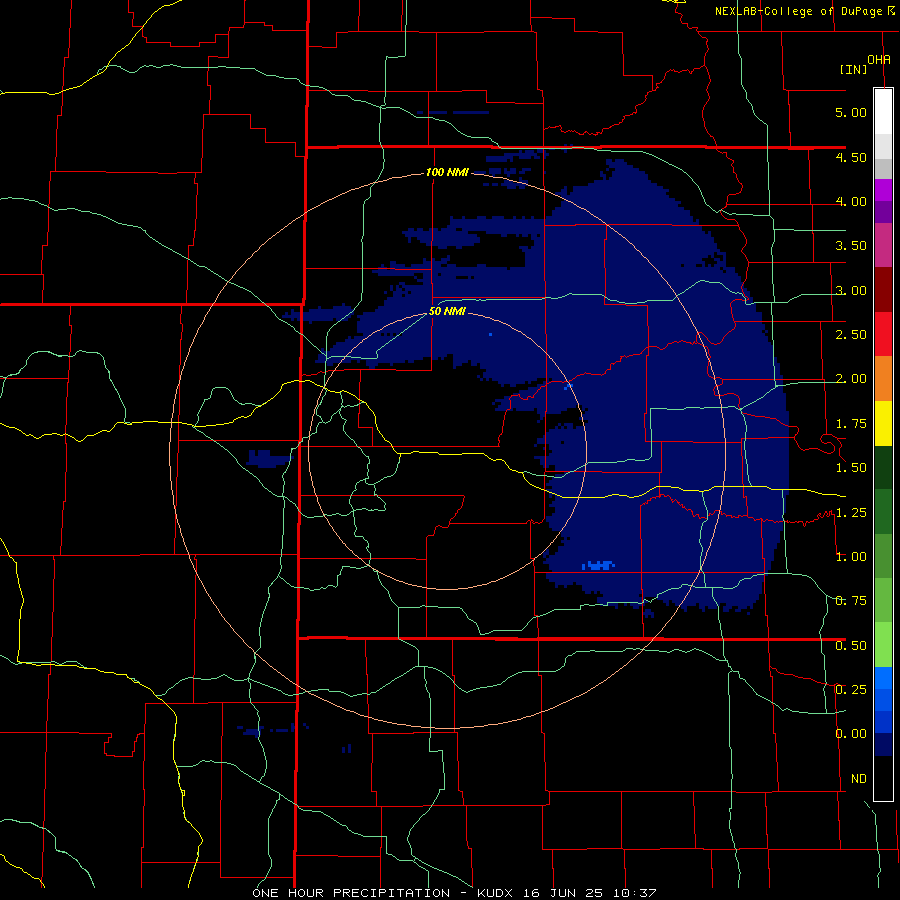Viewport: 900px width, 900px height.
Task: Click the 100 NMI range ring label
Action: [x=447, y=172]
